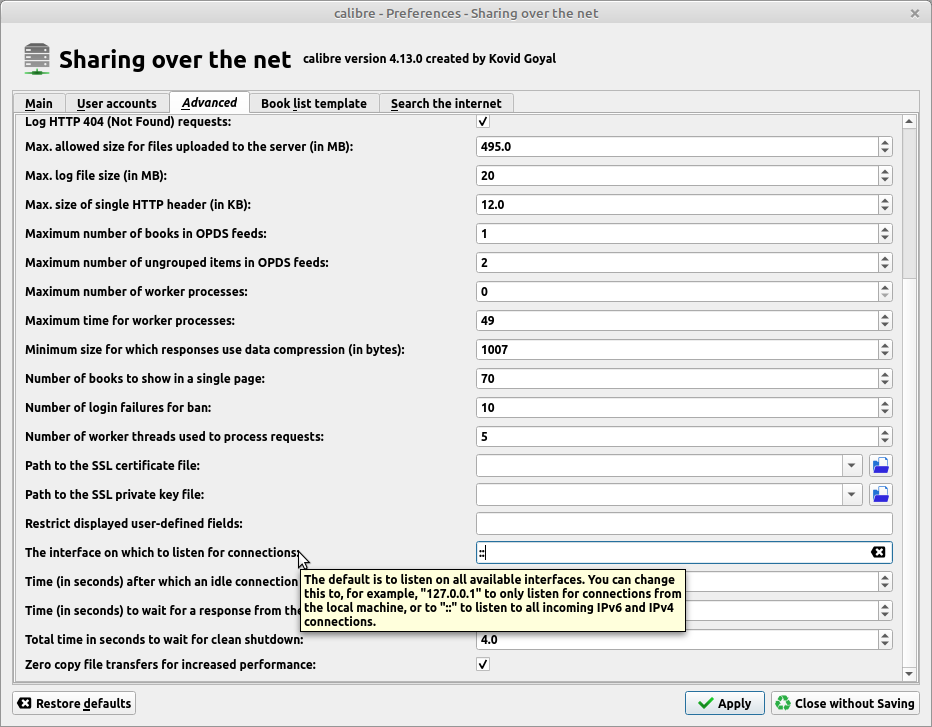Adjust worker processes time stepper

point(885,320)
